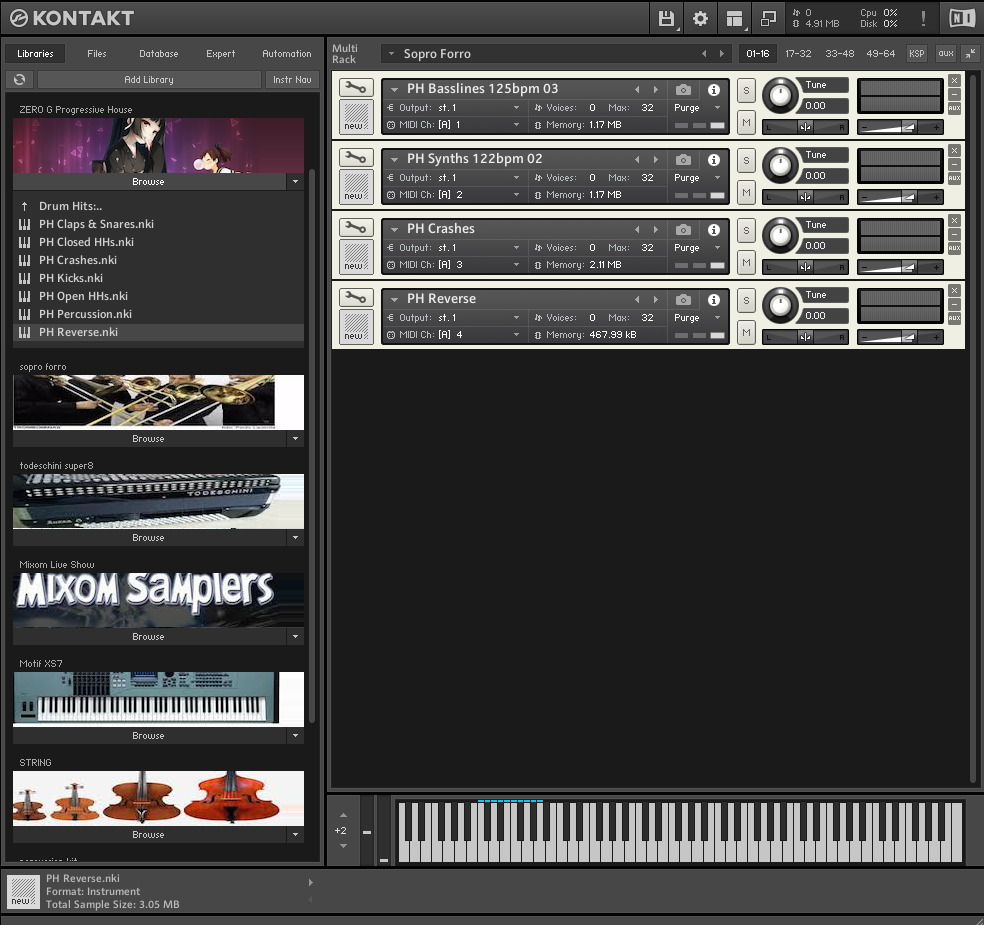The height and width of the screenshot is (925, 984).
Task: Expand sopro forro library dropdown arrow
Action: point(295,439)
